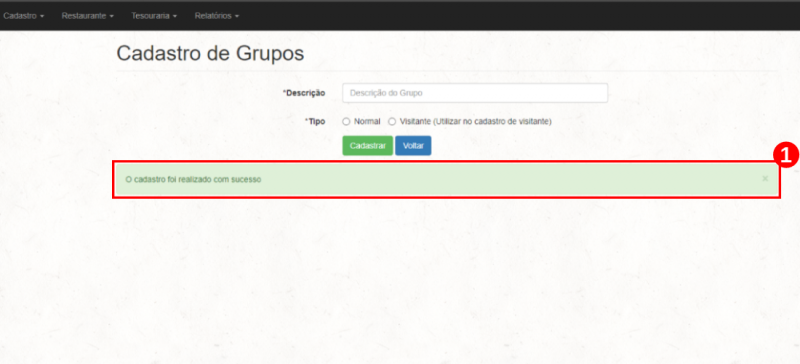Screen dimensions: 800x364
Task: Select the Visitante radio option
Action: (392, 122)
